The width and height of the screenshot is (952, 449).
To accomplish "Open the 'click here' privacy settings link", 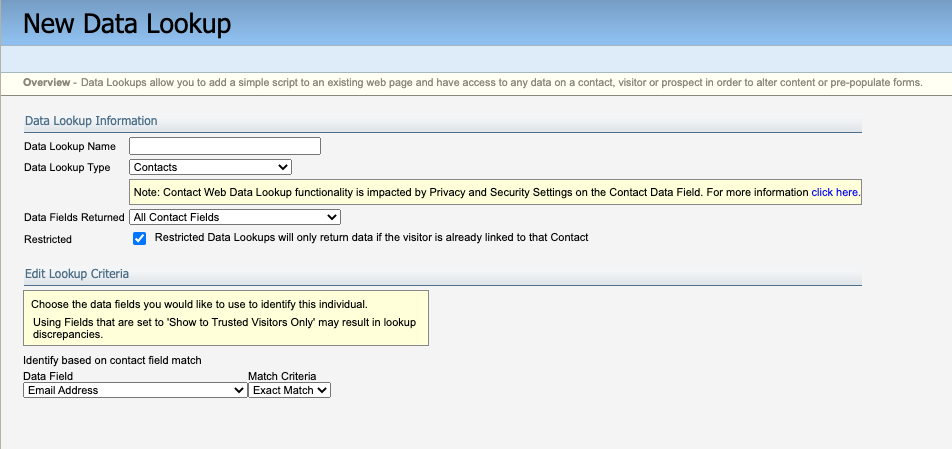I will tap(834, 192).
